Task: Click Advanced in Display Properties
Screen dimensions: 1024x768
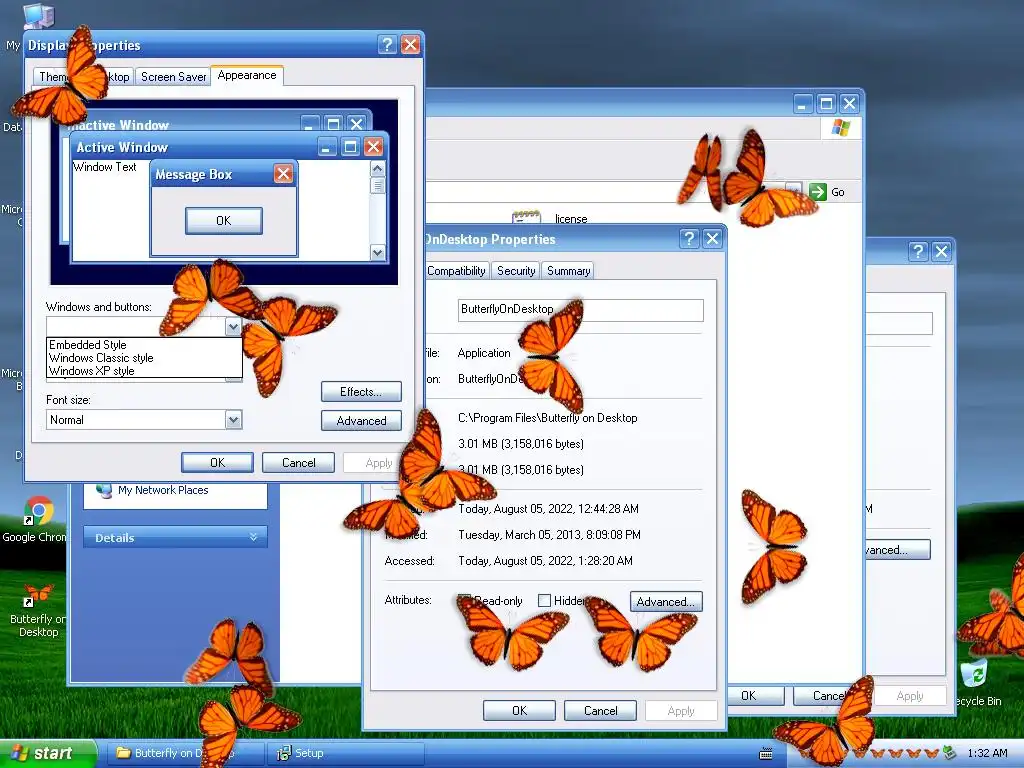Action: pos(361,421)
